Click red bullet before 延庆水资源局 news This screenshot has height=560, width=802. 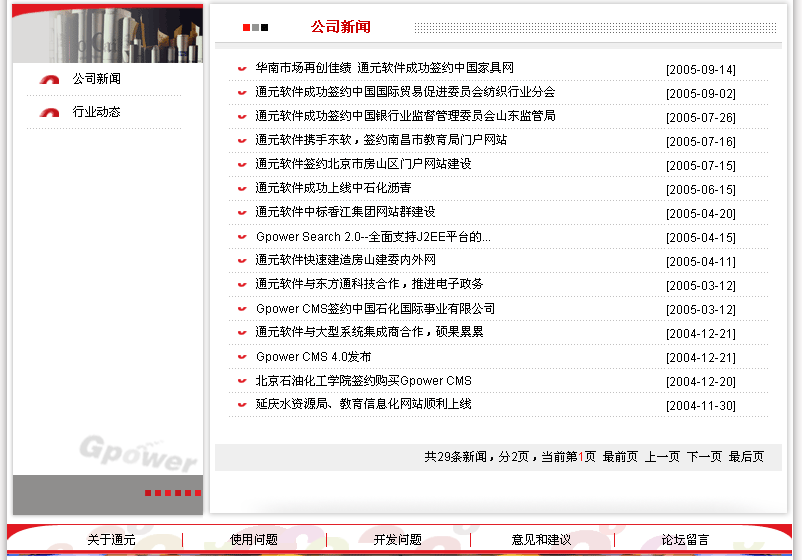(x=242, y=405)
